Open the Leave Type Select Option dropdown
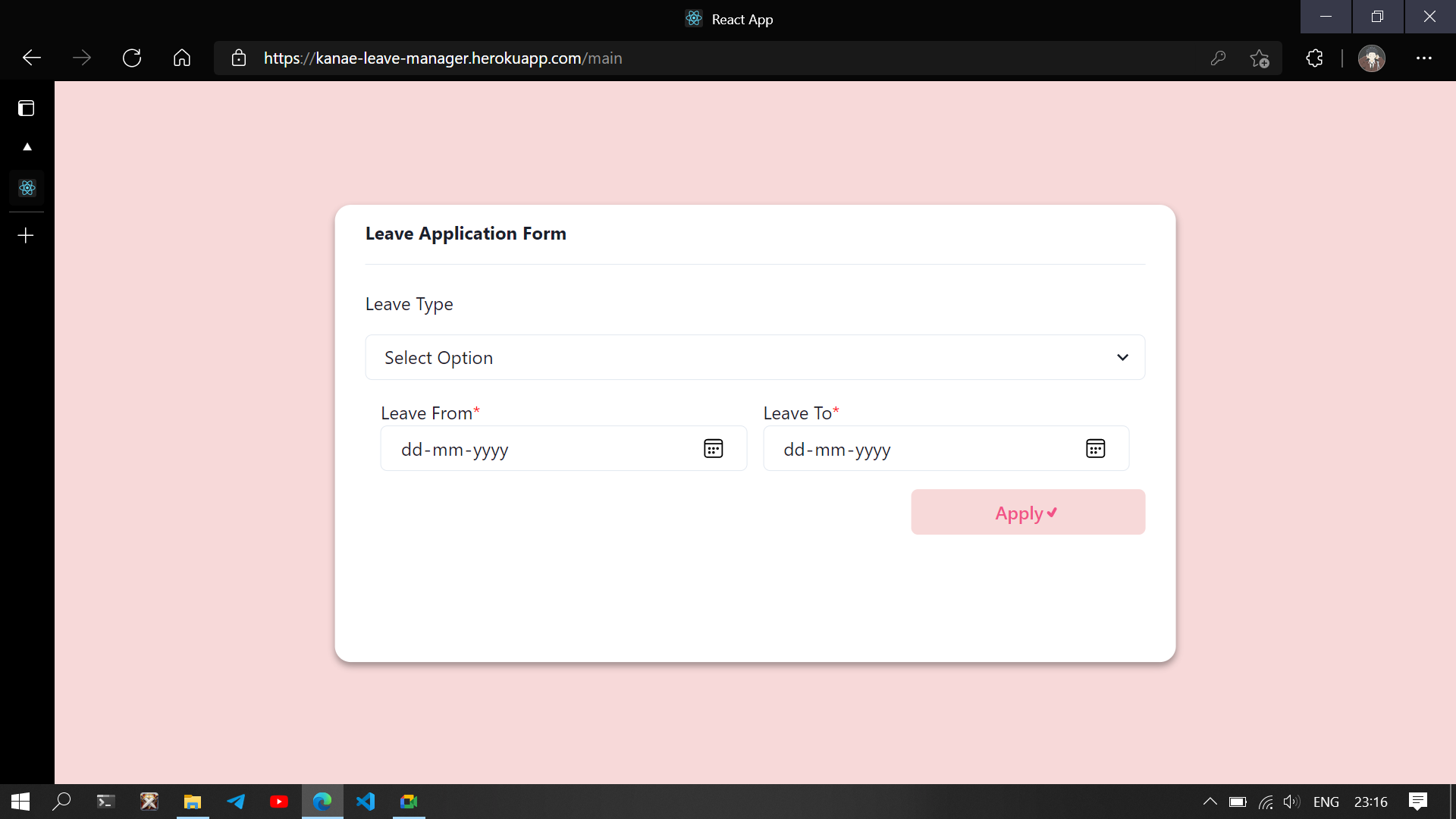1456x819 pixels. point(754,357)
